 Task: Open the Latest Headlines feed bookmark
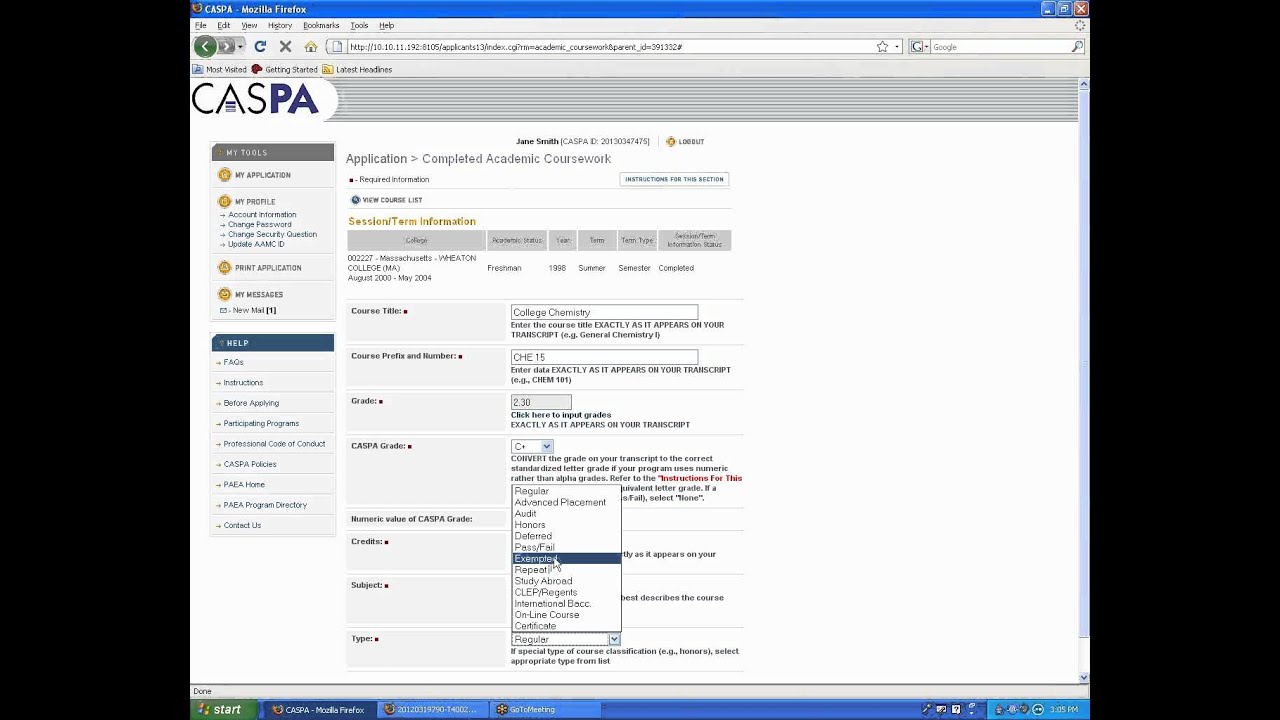[x=357, y=70]
